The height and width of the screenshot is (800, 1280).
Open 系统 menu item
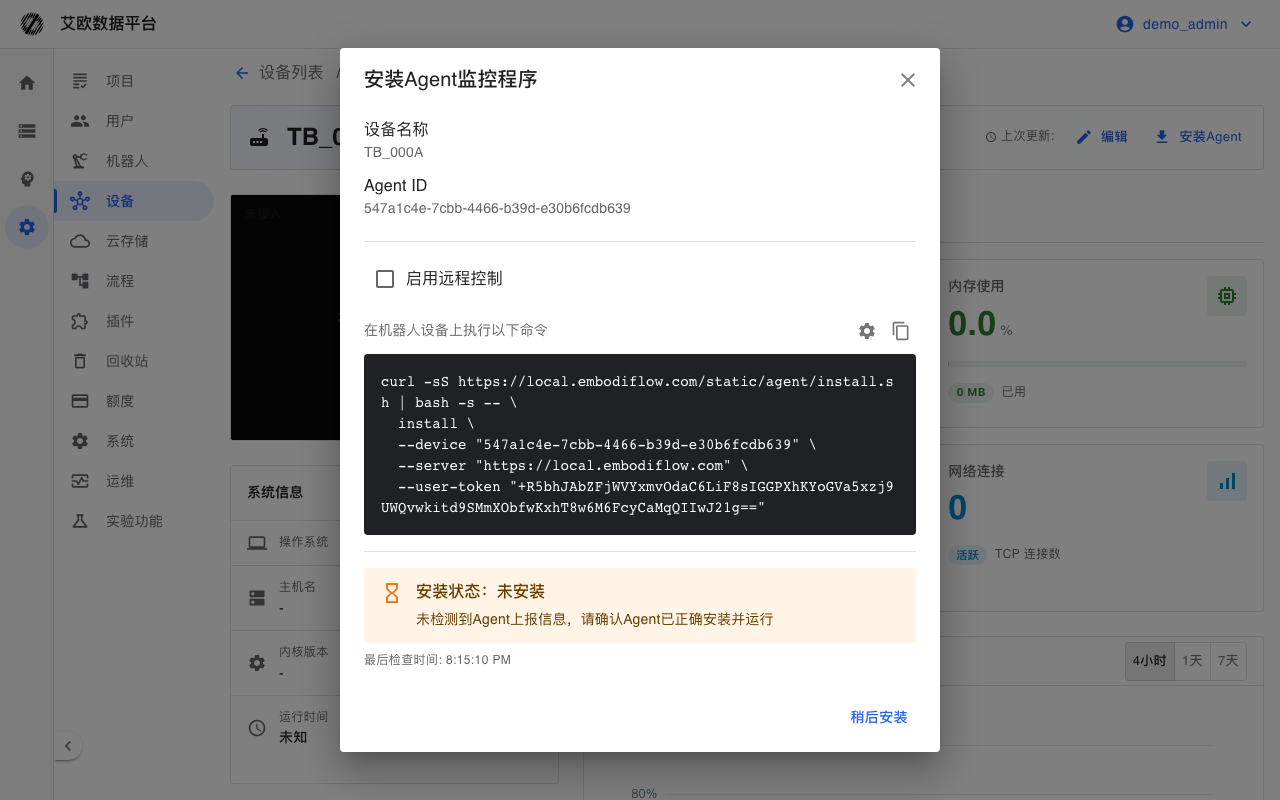pos(134,441)
